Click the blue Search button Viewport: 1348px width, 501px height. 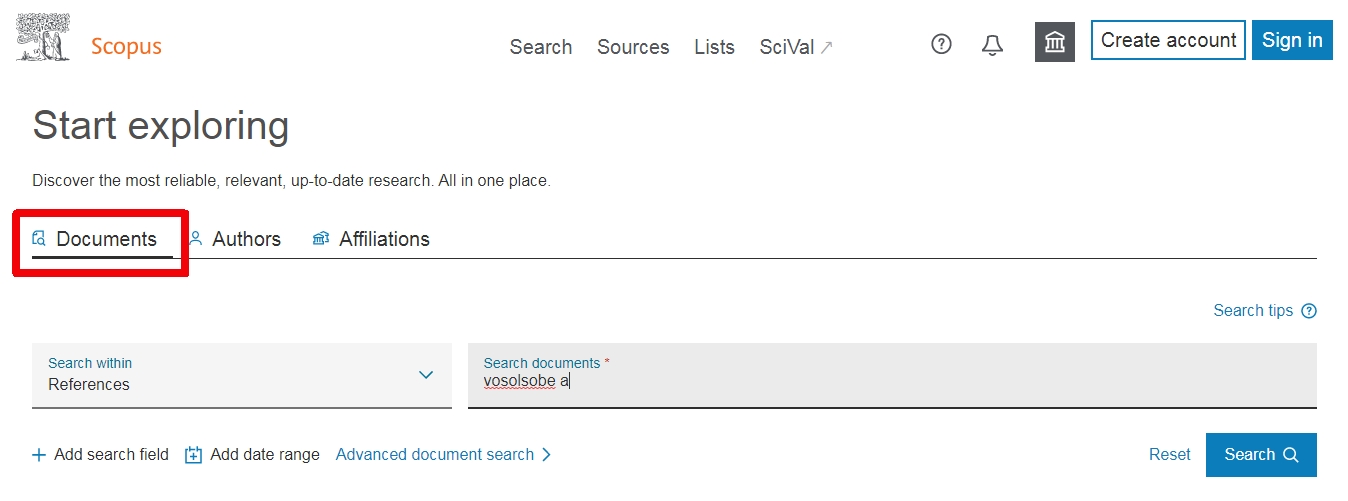1261,455
